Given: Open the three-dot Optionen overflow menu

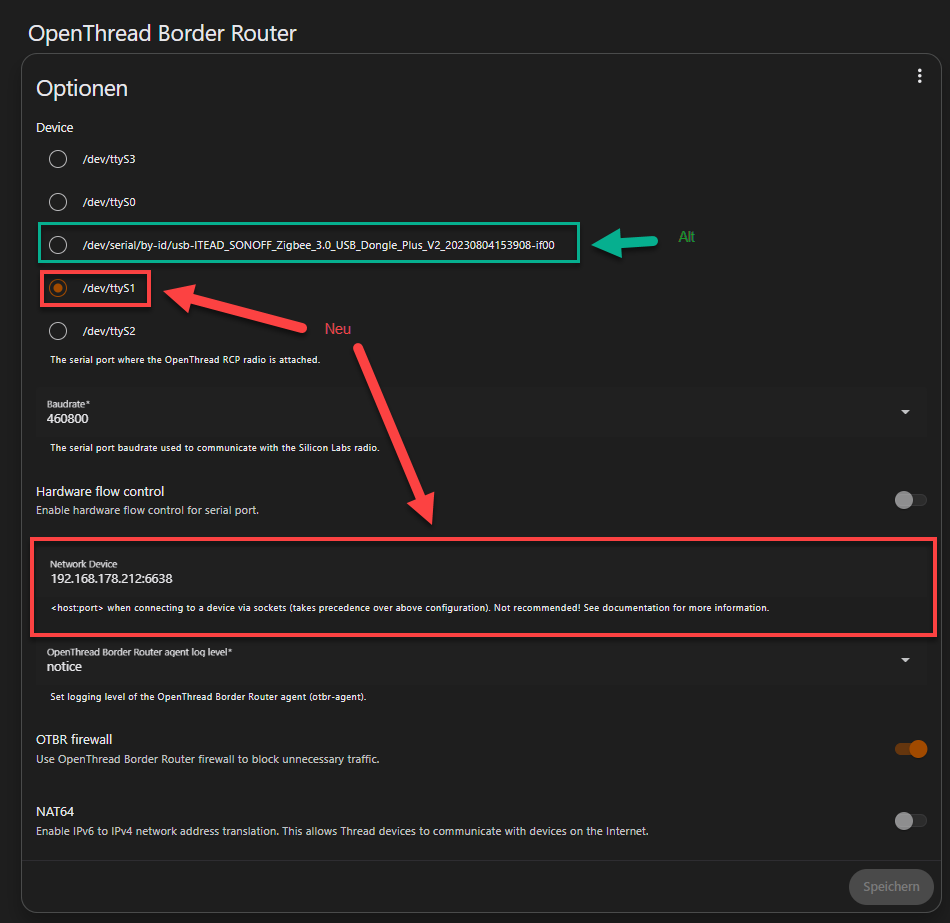Looking at the screenshot, I should [x=919, y=76].
